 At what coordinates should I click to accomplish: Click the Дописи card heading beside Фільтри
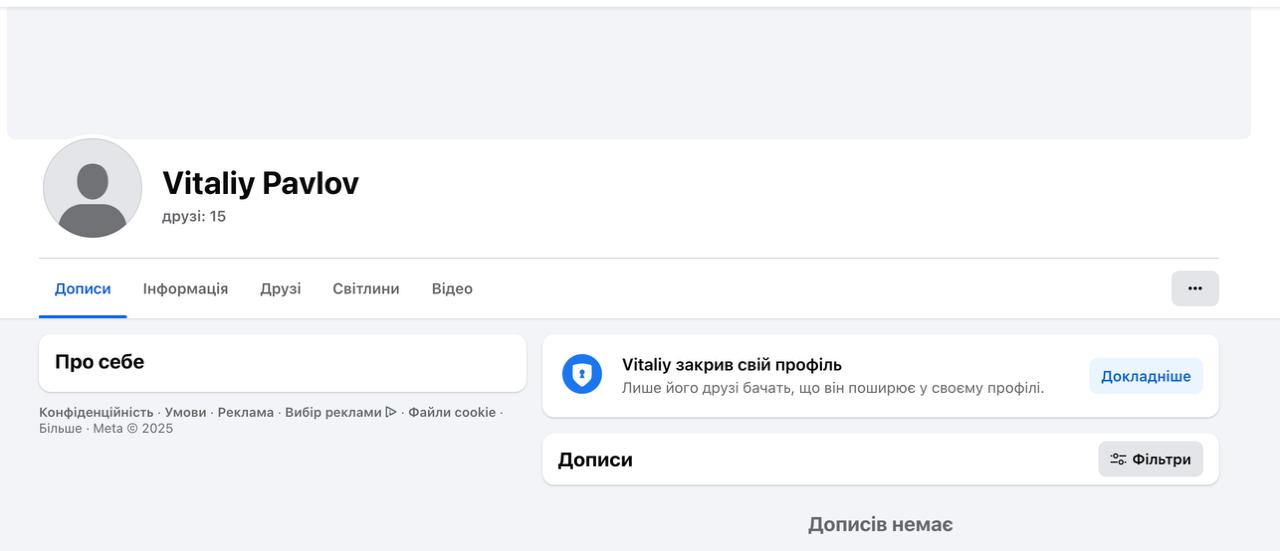pyautogui.click(x=595, y=460)
